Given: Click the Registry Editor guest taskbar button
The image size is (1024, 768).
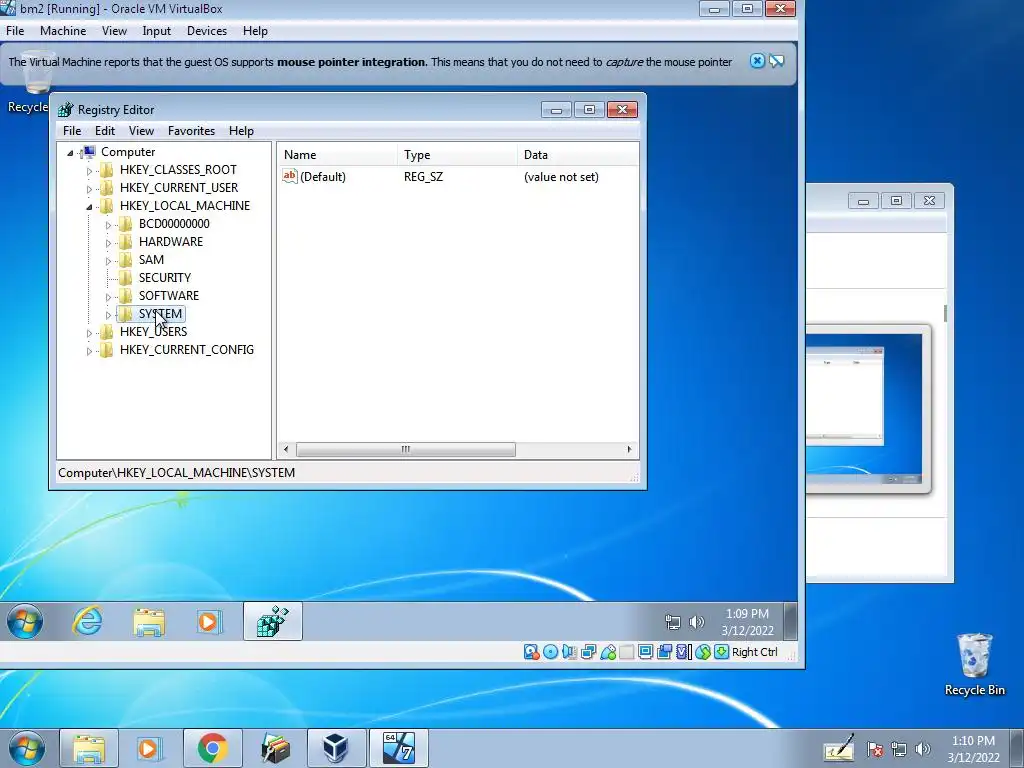Looking at the screenshot, I should (x=273, y=621).
